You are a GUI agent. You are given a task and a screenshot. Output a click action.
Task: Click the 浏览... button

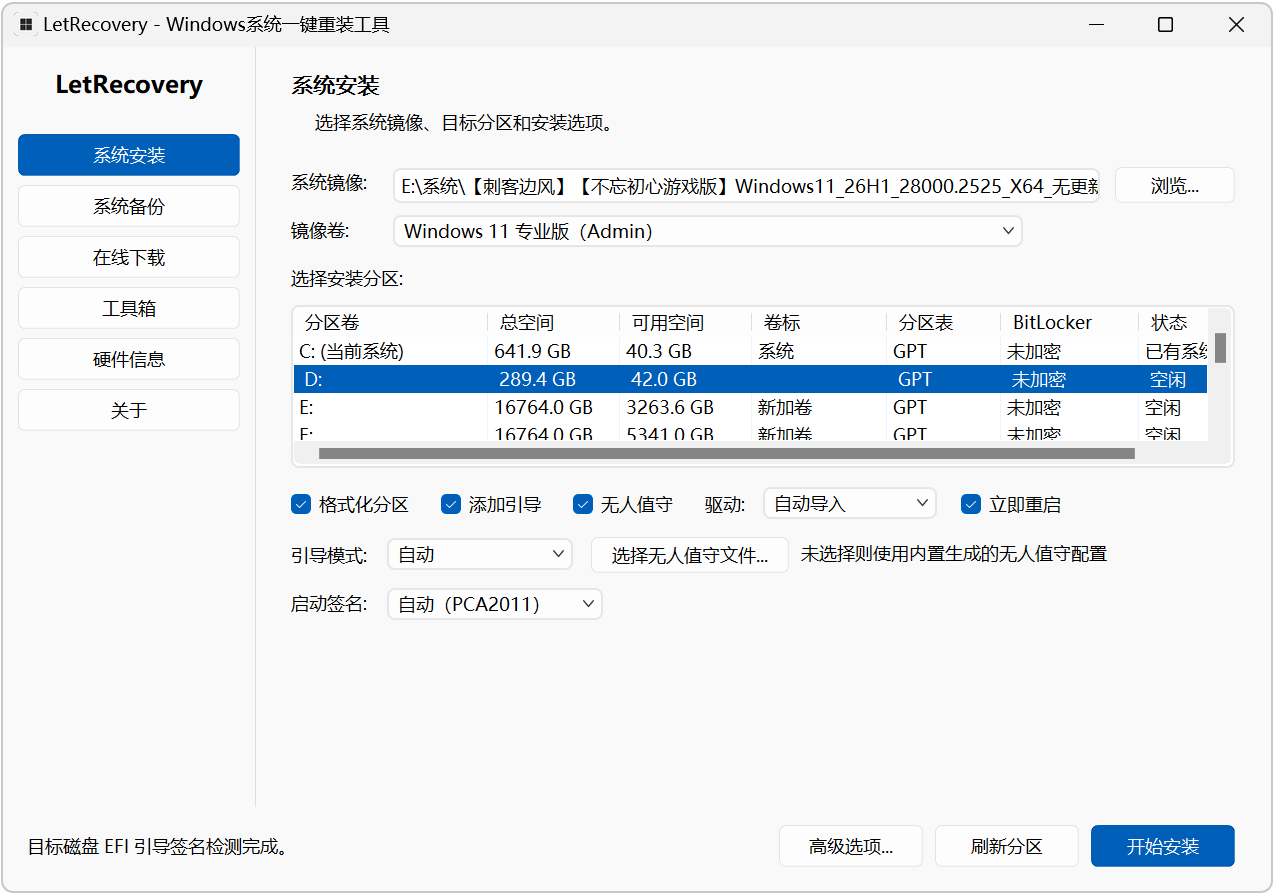[x=1175, y=185]
